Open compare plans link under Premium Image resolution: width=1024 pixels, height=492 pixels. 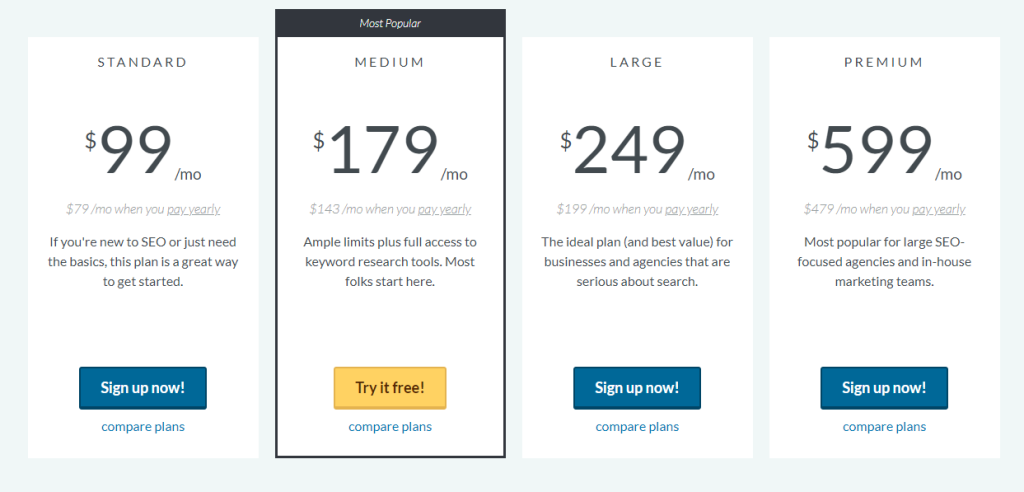coord(884,427)
